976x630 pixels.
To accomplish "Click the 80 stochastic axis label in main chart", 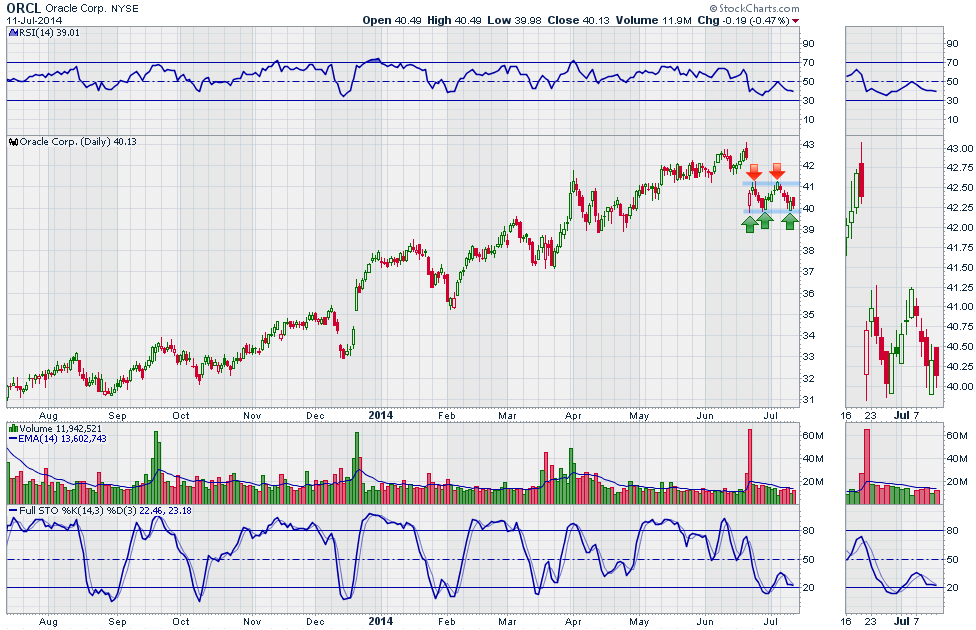I will (809, 530).
